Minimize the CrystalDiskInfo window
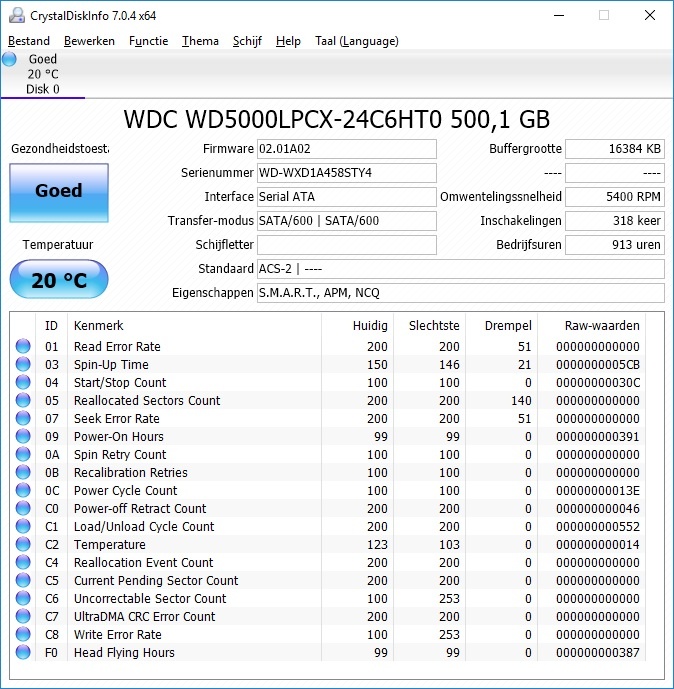This screenshot has height=689, width=674. 559,15
